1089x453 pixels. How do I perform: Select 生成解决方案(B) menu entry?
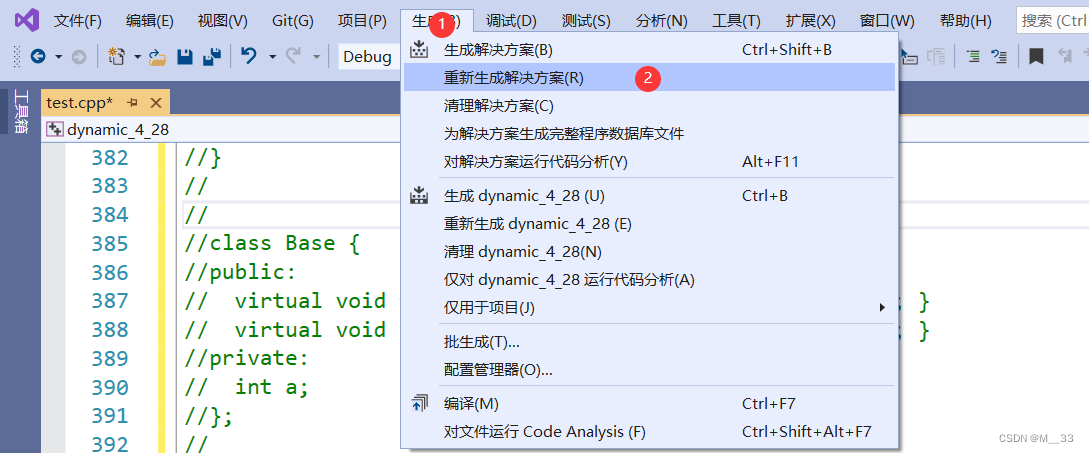coord(649,50)
